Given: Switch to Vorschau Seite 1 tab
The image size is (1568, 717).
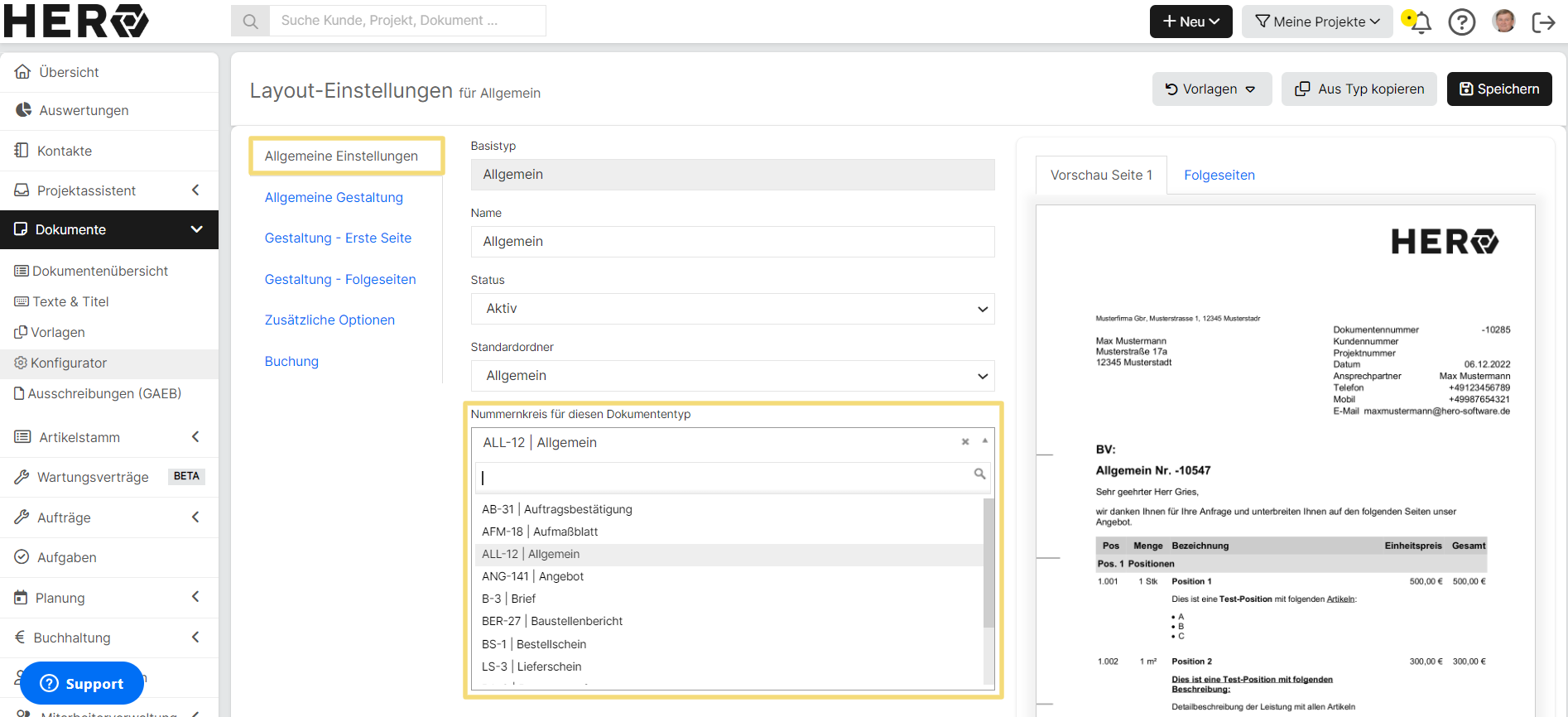Looking at the screenshot, I should [x=1101, y=175].
